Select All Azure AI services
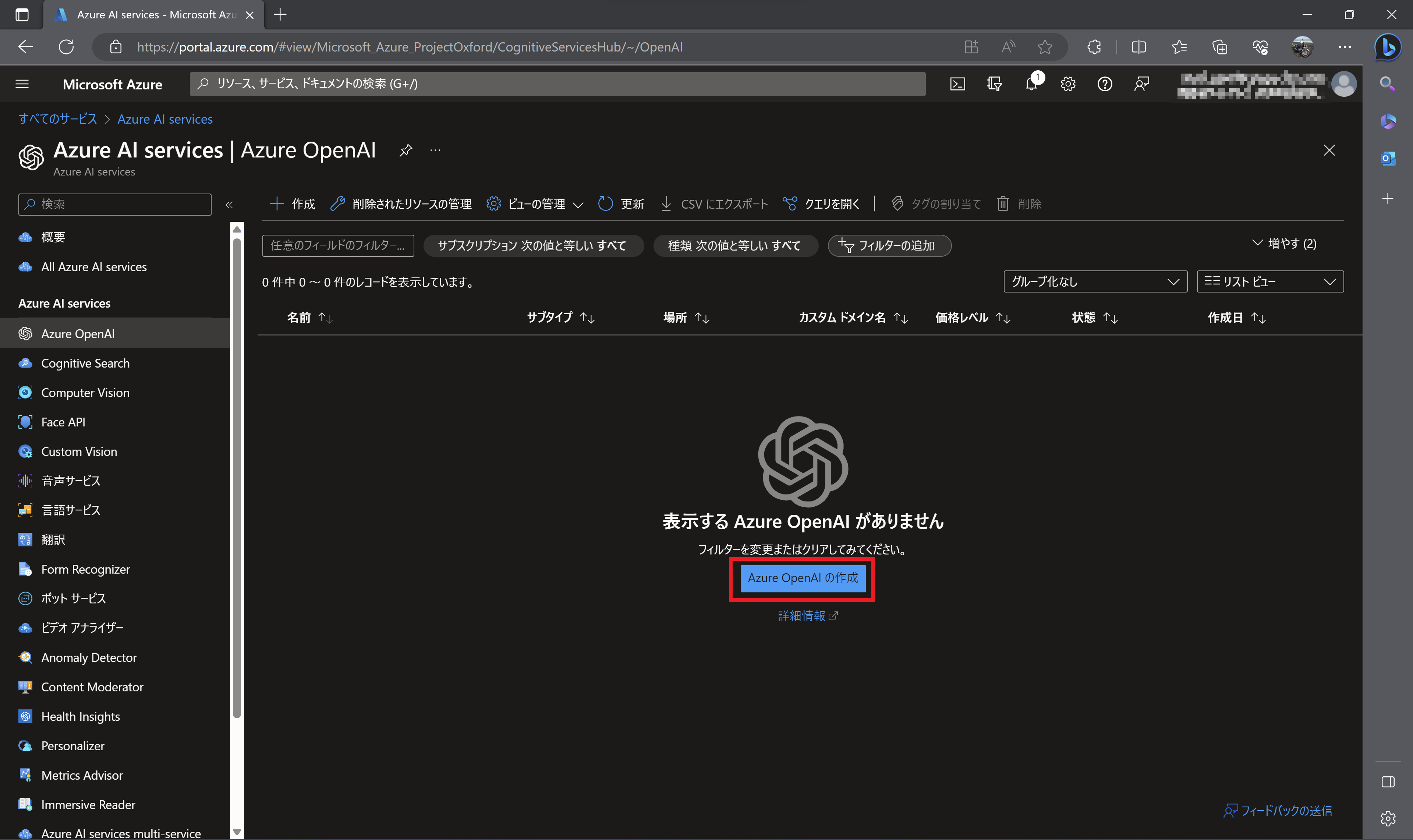Screen dimensions: 1413x840 point(115,267)
